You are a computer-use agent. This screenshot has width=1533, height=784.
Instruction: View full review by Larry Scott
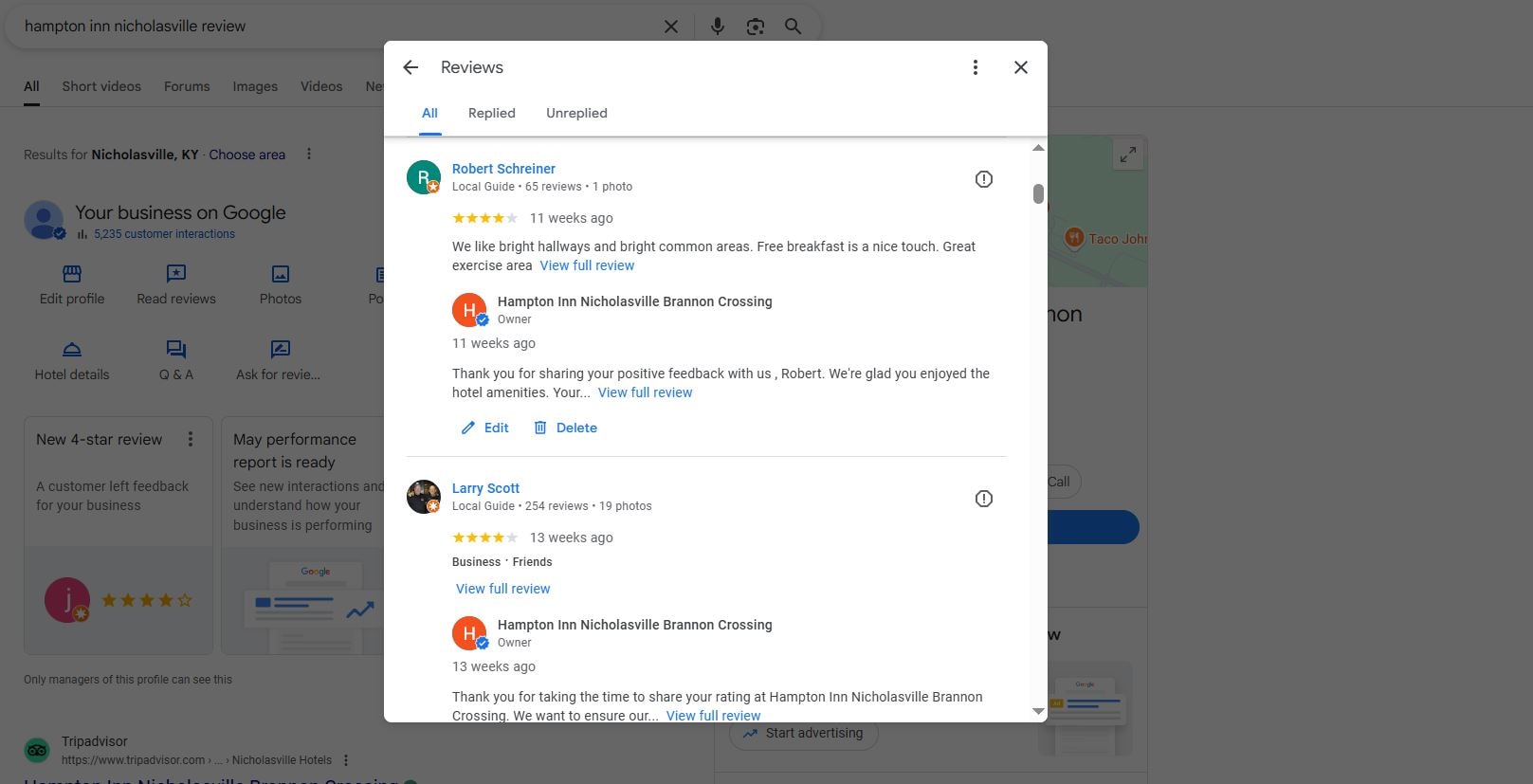(x=502, y=589)
